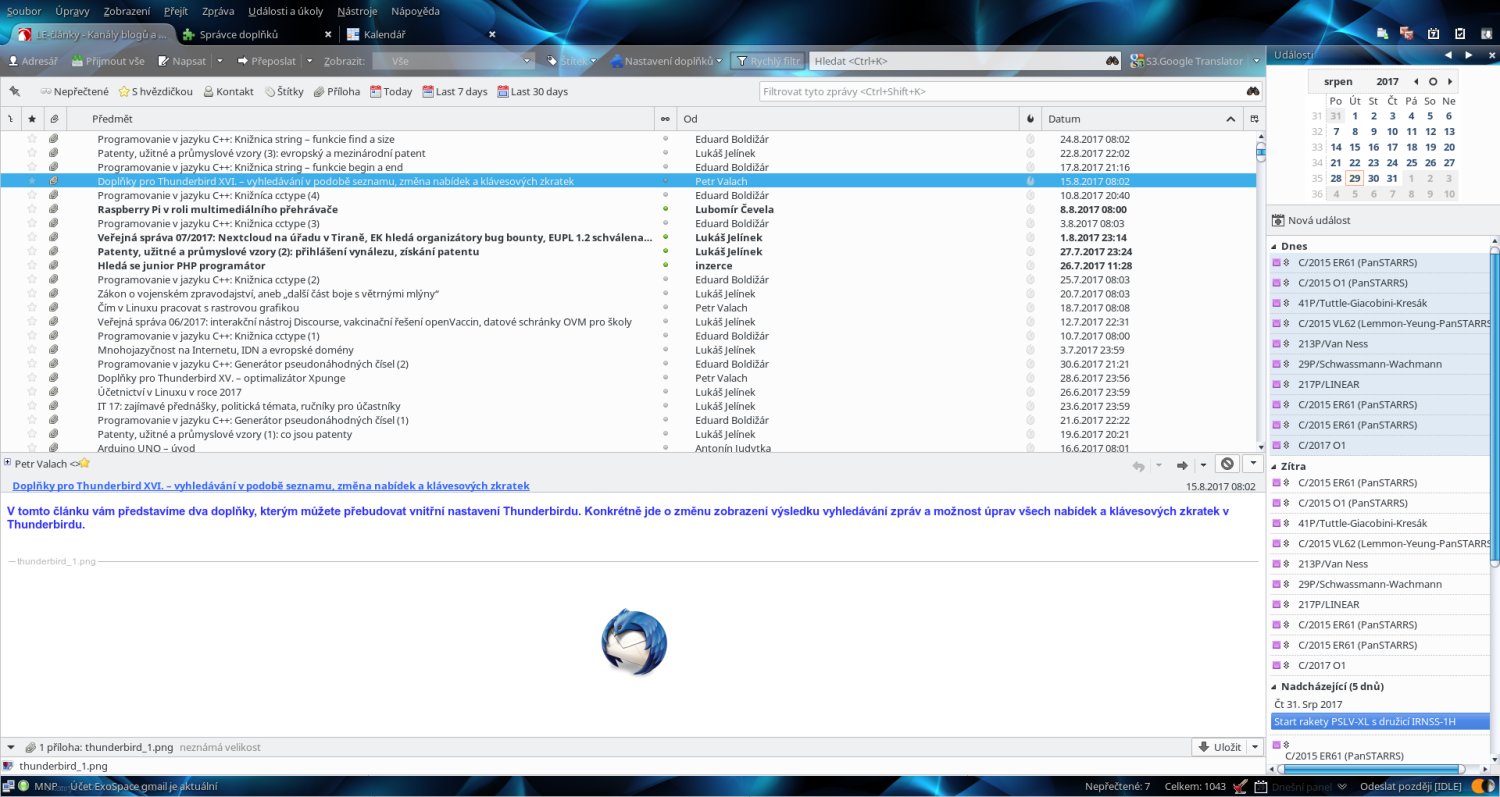Viewport: 1500px width, 797px height.
Task: Toggle Last 7 days filter
Action: (x=455, y=91)
